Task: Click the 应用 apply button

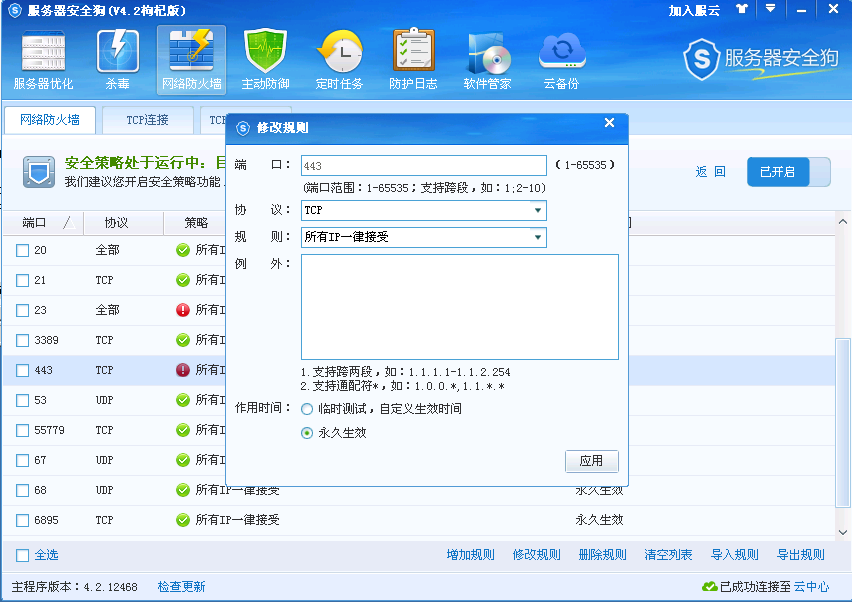Action: [591, 461]
